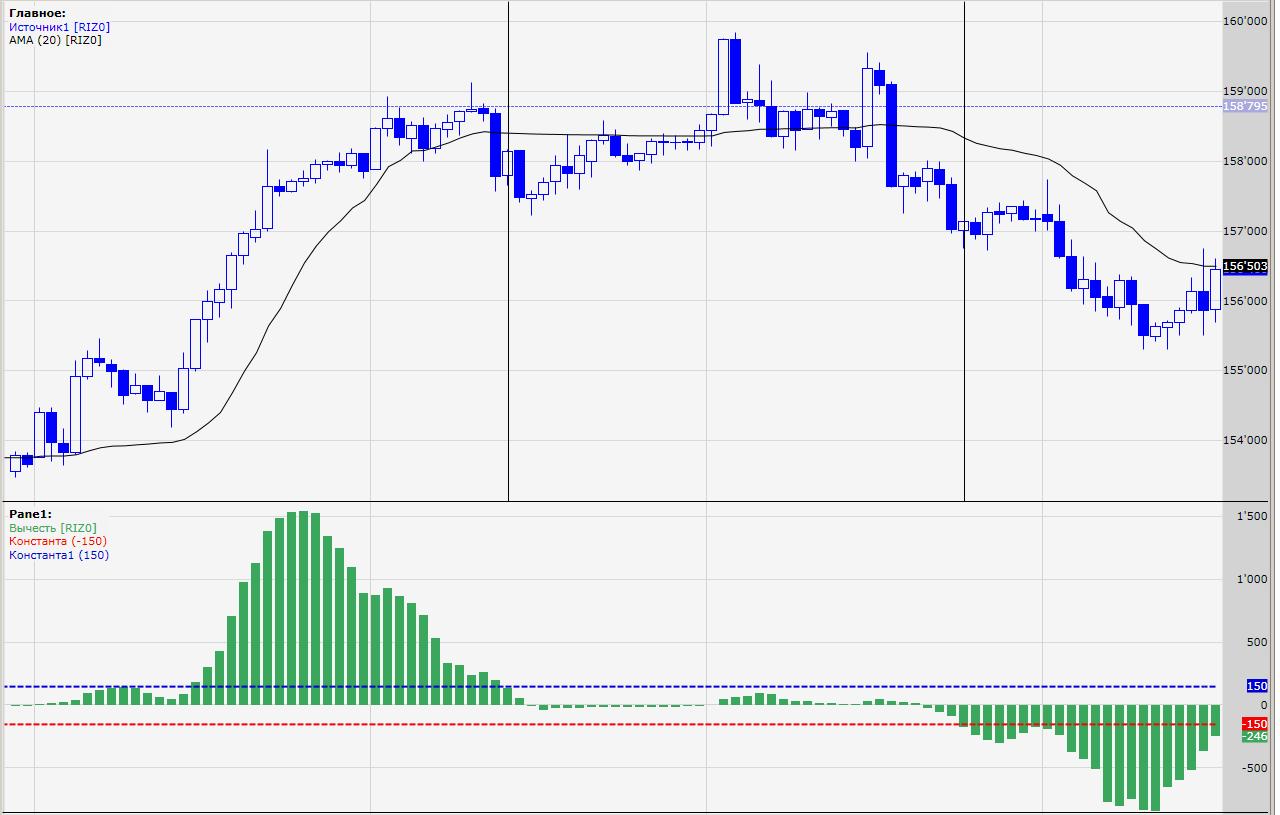
Task: Click the tallest green histogram bar
Action: [x=304, y=608]
